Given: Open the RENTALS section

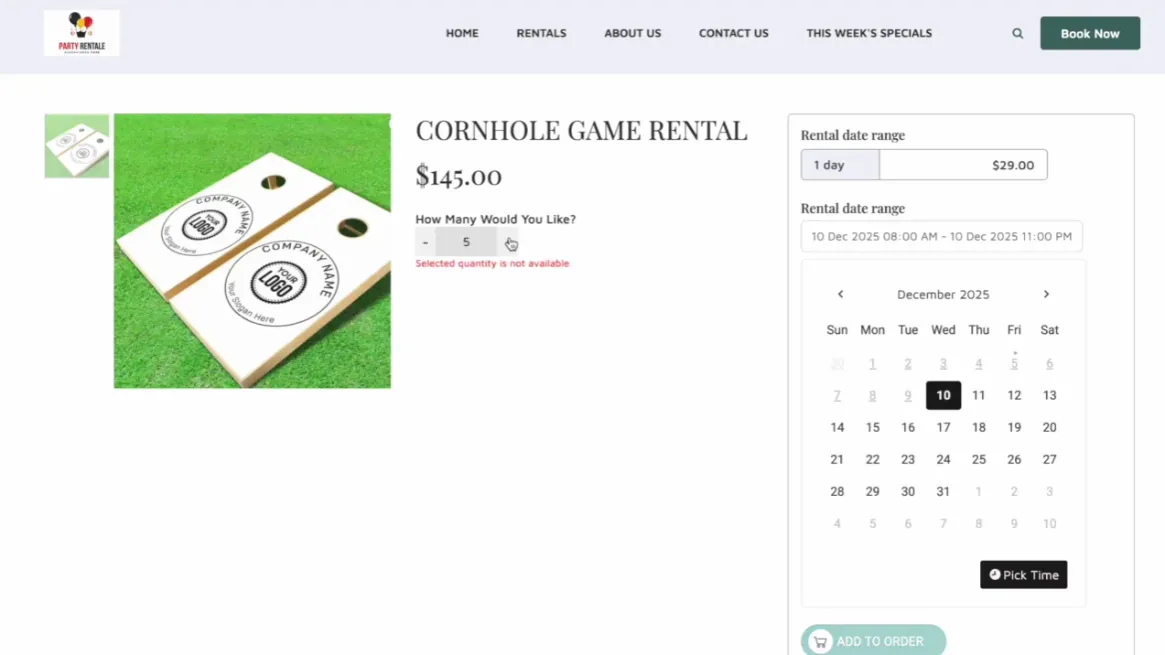Looking at the screenshot, I should pyautogui.click(x=541, y=33).
